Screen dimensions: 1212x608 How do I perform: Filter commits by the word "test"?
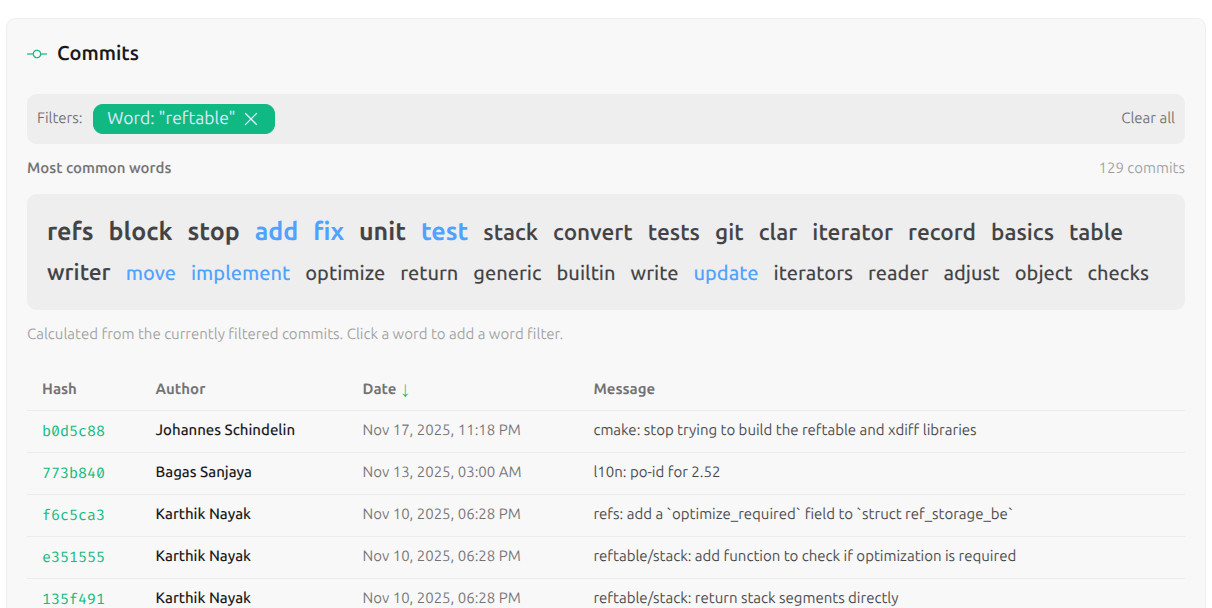[444, 232]
